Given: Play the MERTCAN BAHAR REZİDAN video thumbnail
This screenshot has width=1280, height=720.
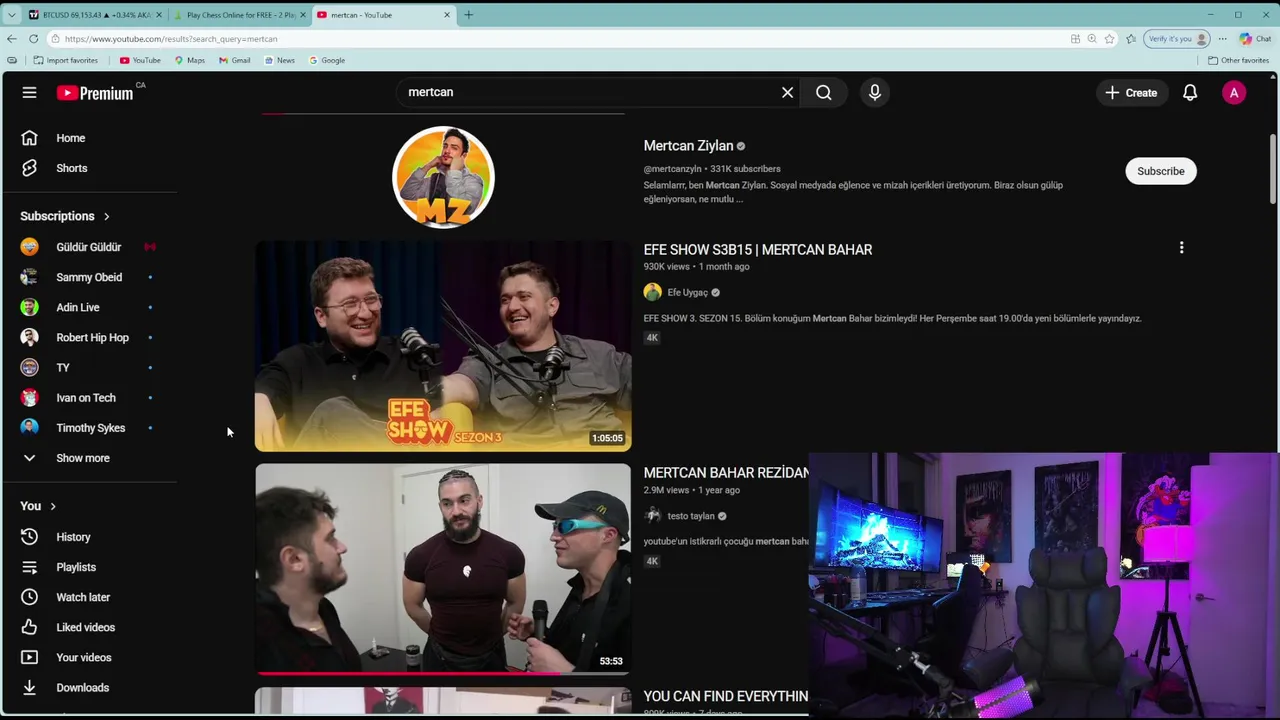Looking at the screenshot, I should point(443,569).
